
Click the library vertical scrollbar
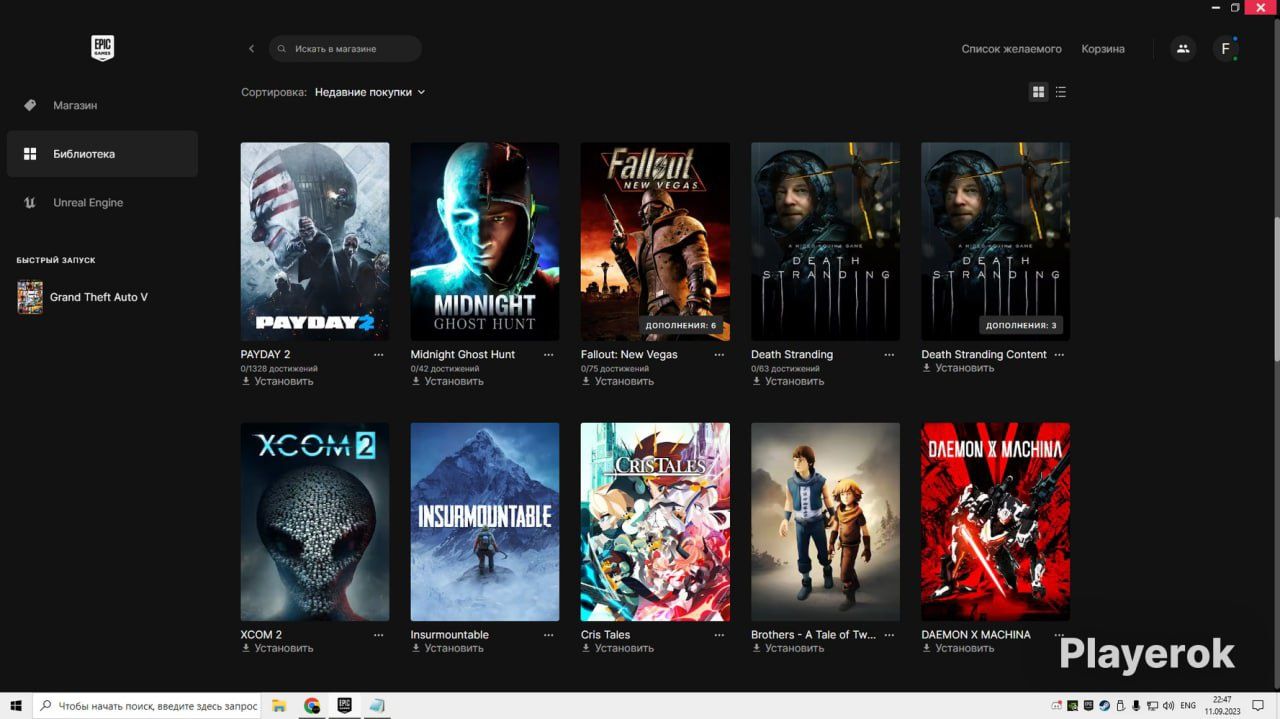click(x=1275, y=290)
